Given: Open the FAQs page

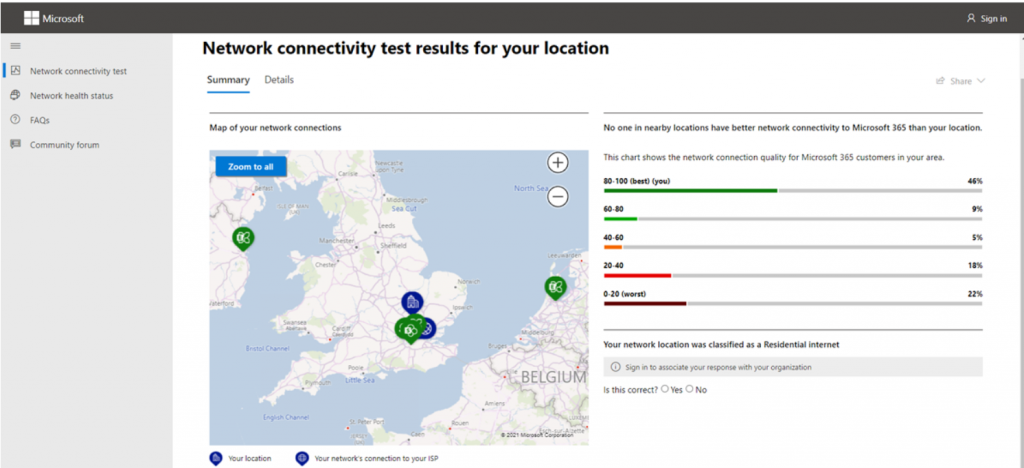Looking at the screenshot, I should click(x=40, y=121).
